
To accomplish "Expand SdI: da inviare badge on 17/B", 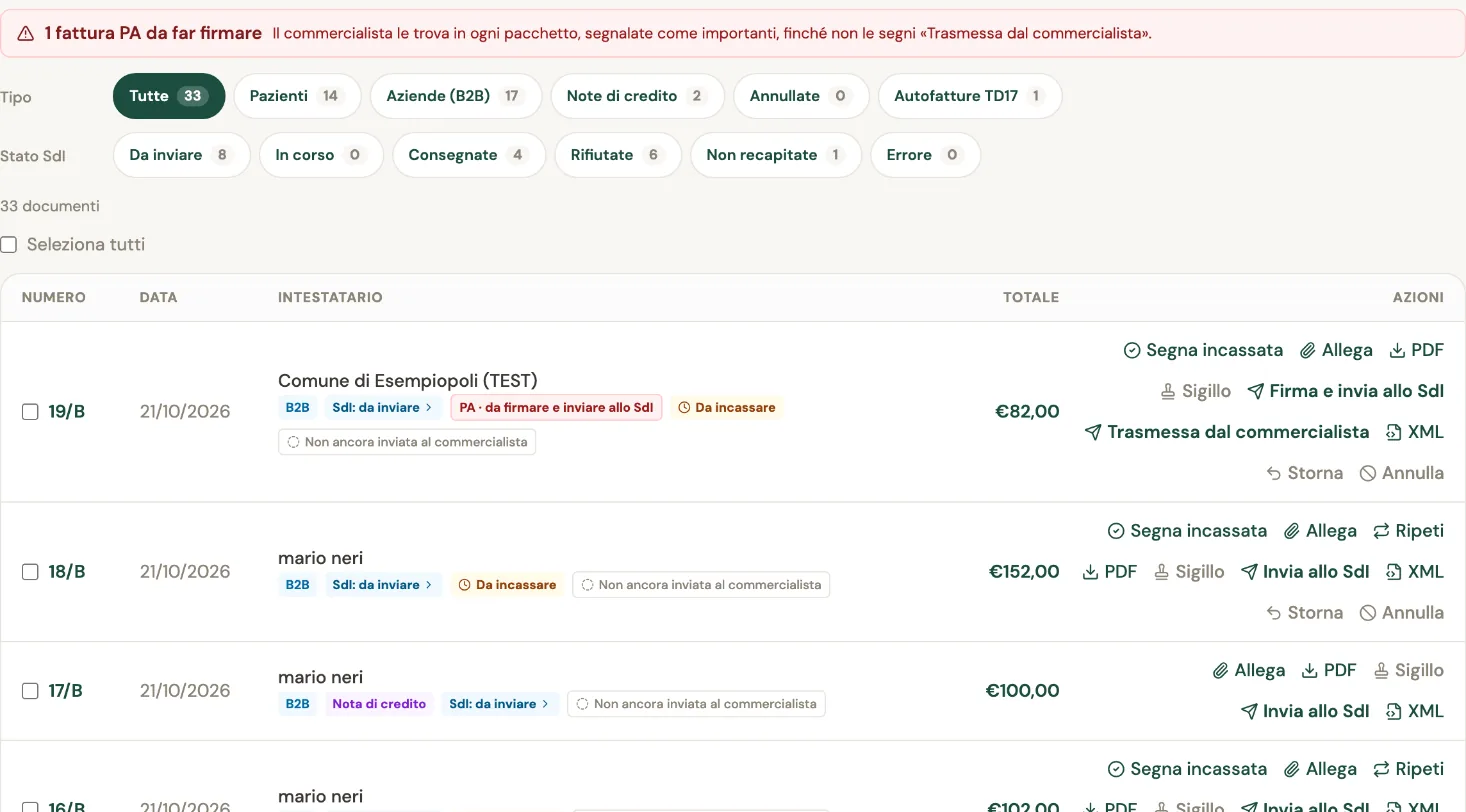I will click(x=499, y=704).
